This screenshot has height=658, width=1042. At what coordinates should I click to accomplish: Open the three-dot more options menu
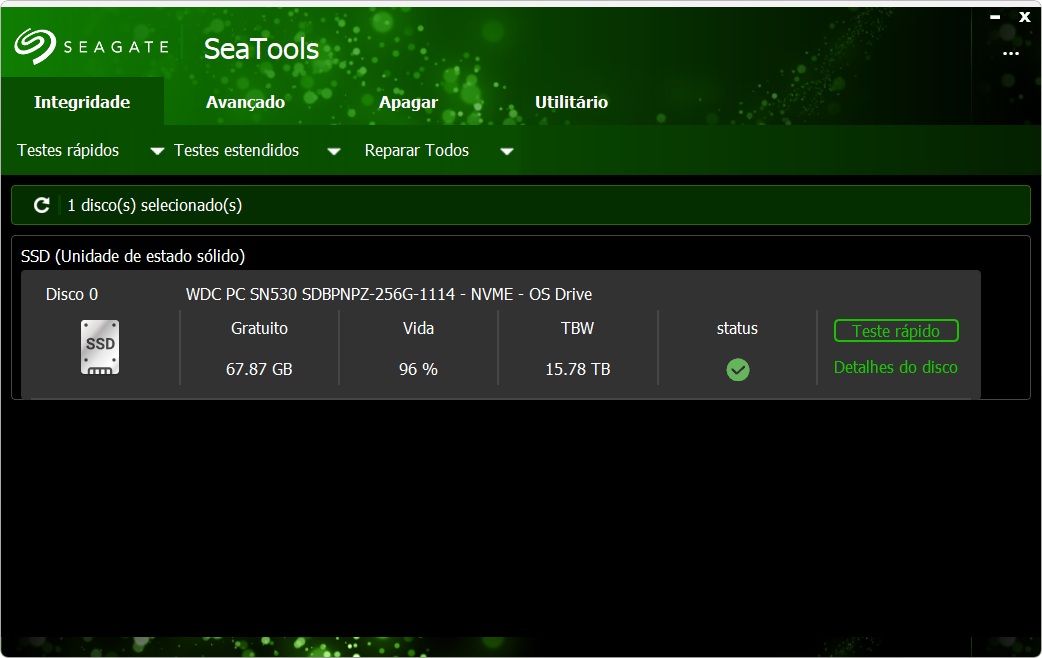click(1010, 54)
